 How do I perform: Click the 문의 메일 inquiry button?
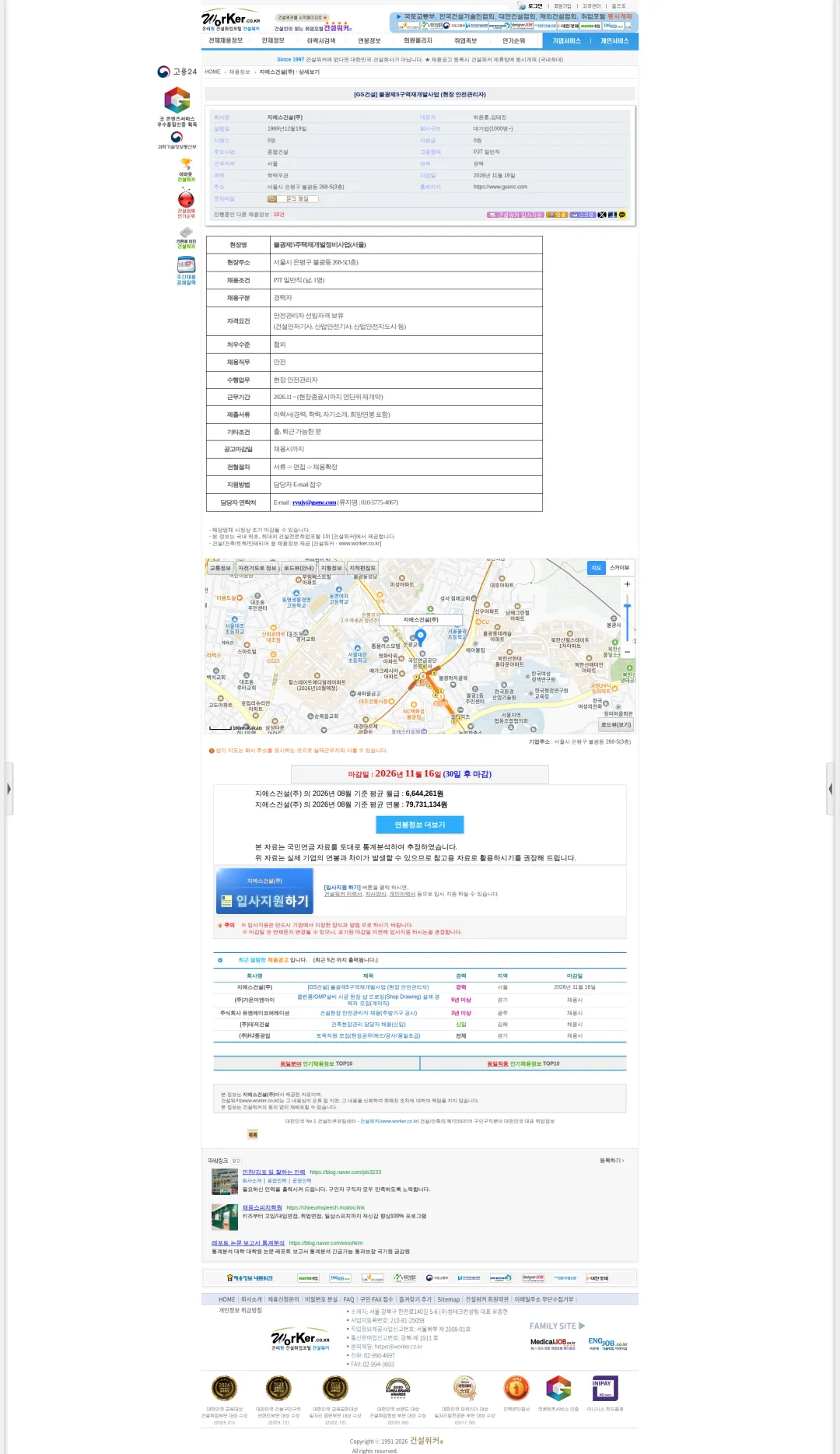(293, 199)
